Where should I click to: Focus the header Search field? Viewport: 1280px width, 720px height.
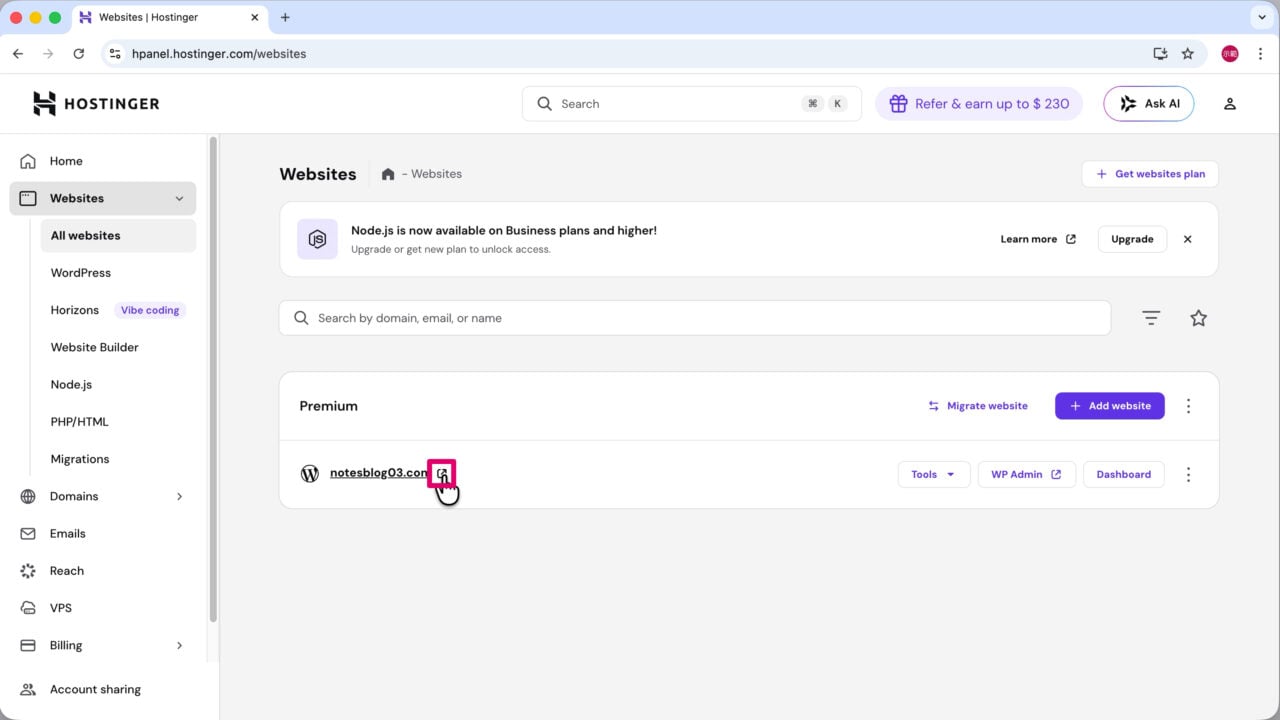tap(692, 104)
